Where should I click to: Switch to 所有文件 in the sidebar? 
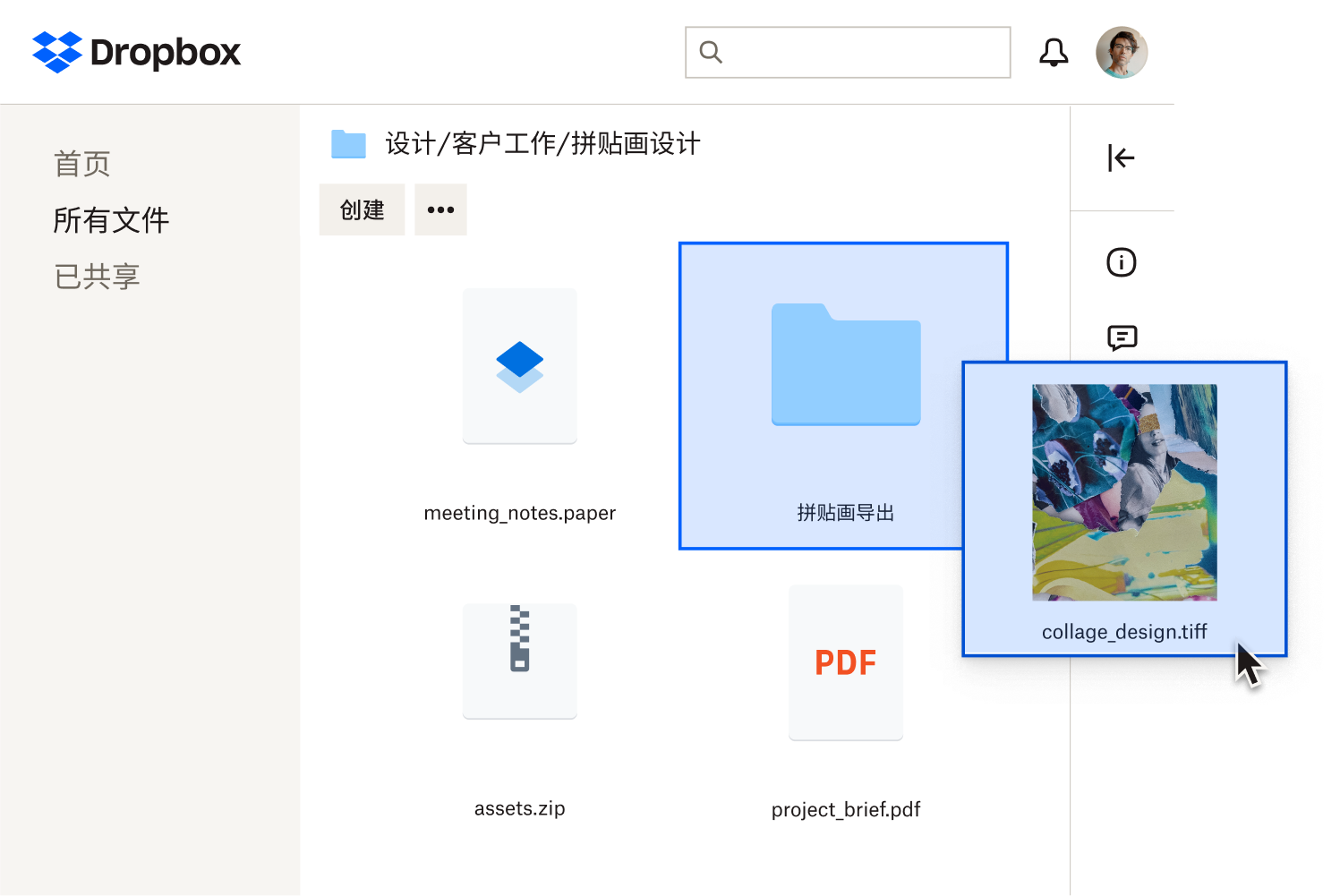[110, 220]
